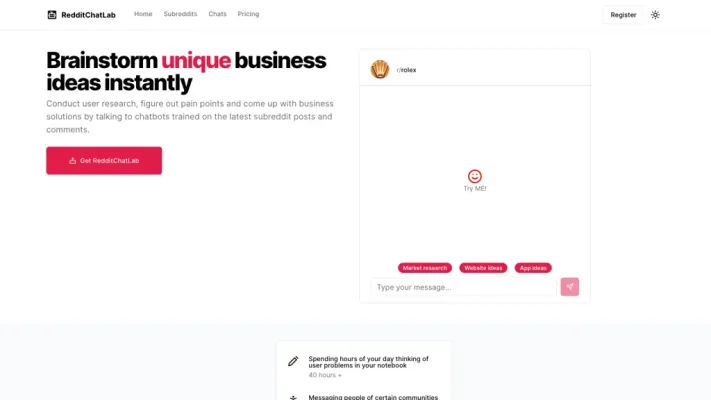Click the RedditChatLab brand name

88,15
